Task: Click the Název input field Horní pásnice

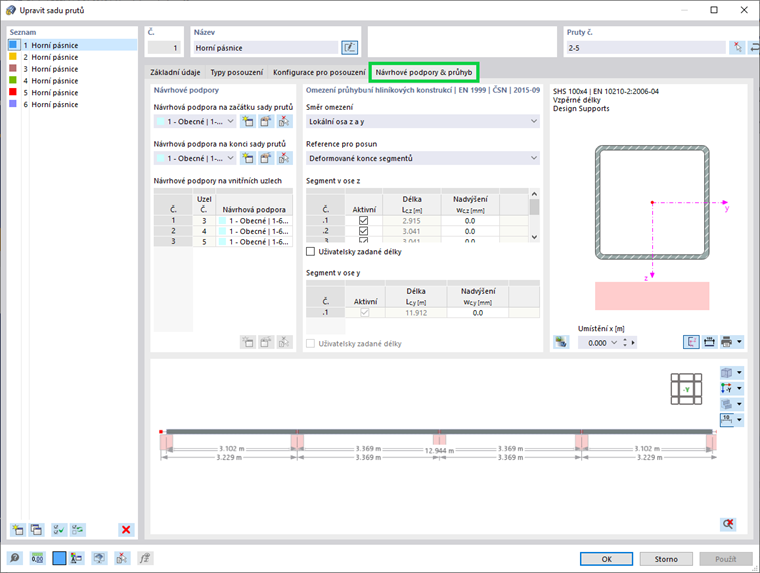Action: [x=266, y=48]
